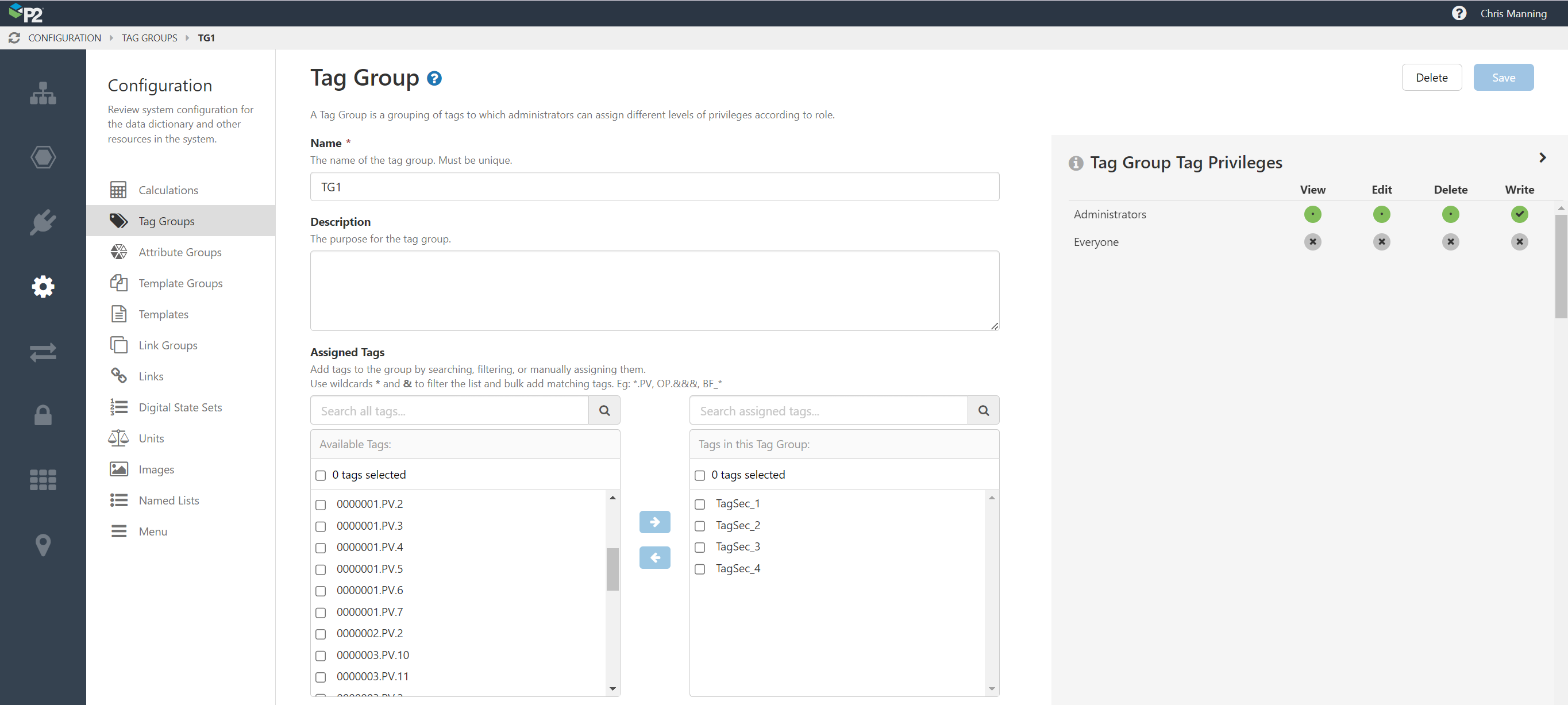Save the TG1 tag group
The image size is (1568, 705).
point(1503,78)
